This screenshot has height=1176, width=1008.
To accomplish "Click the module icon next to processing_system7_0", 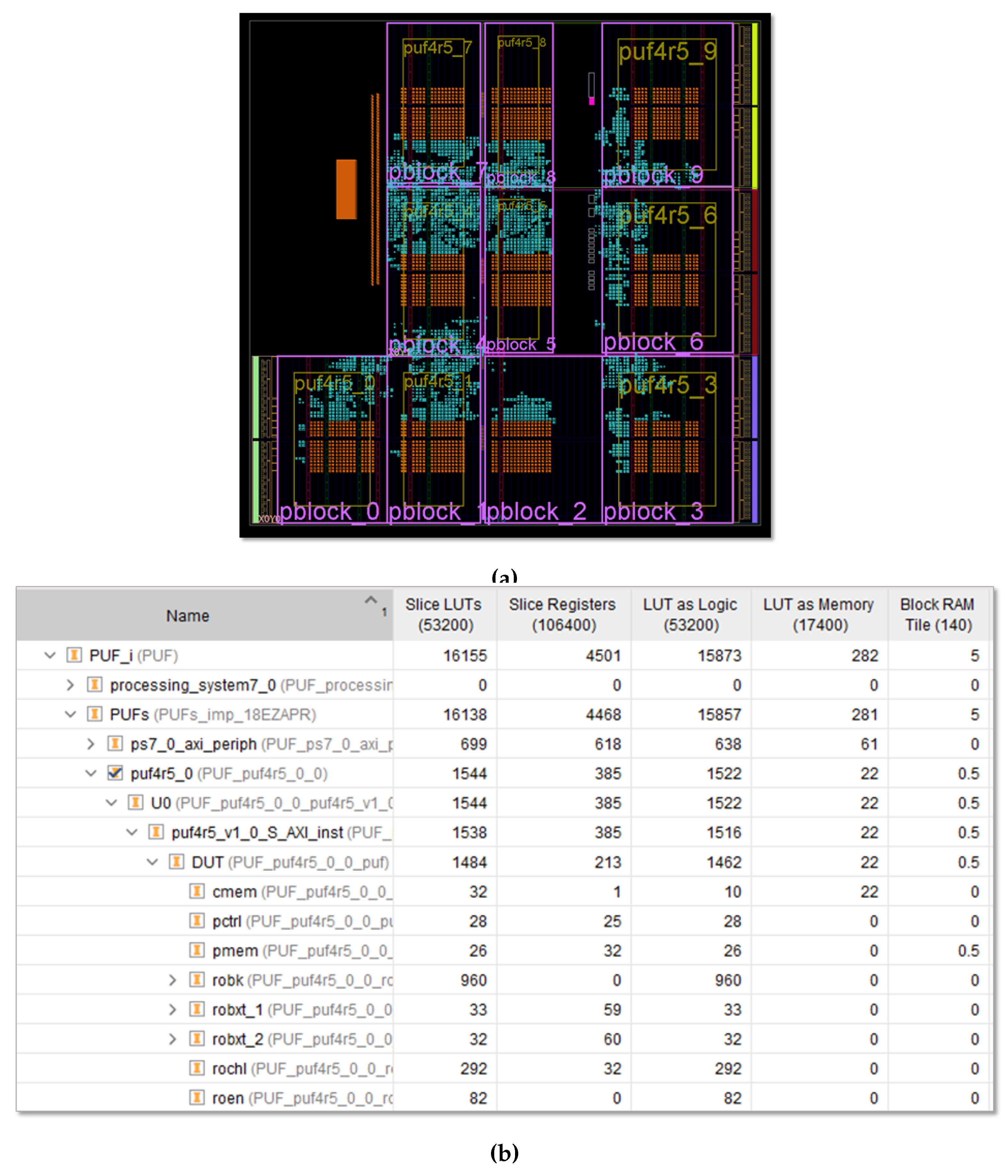I will [x=94, y=684].
